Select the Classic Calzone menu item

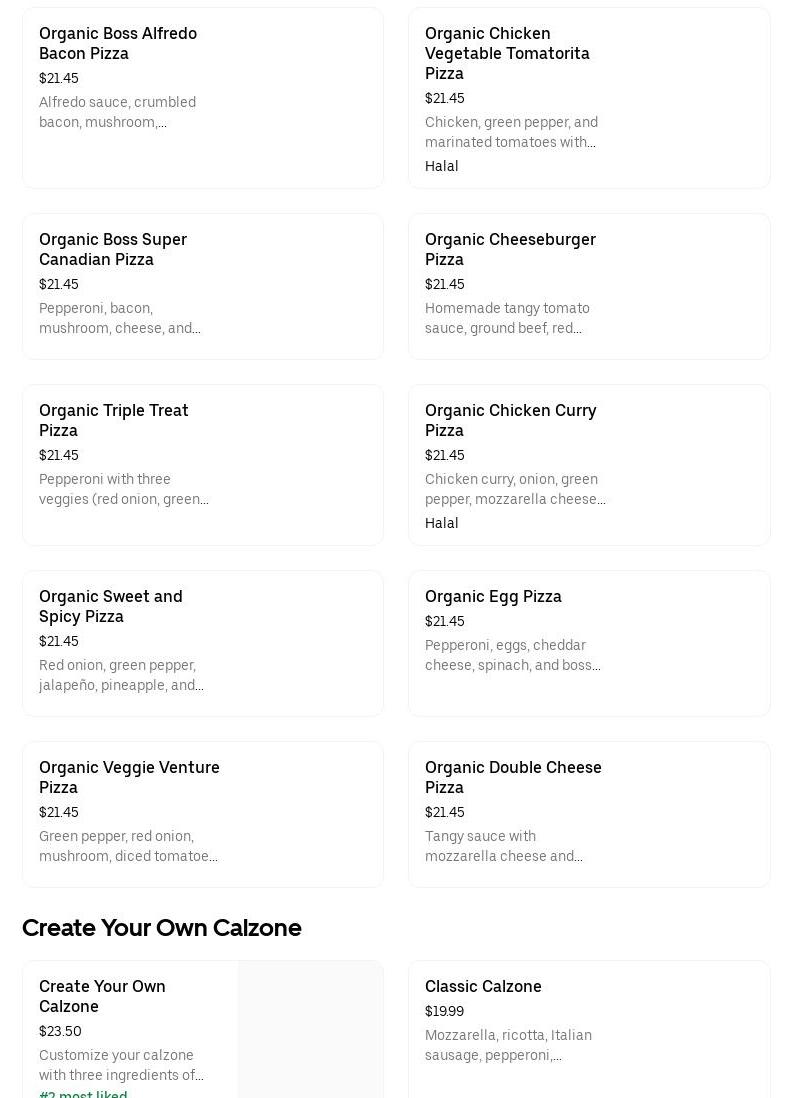click(589, 1029)
